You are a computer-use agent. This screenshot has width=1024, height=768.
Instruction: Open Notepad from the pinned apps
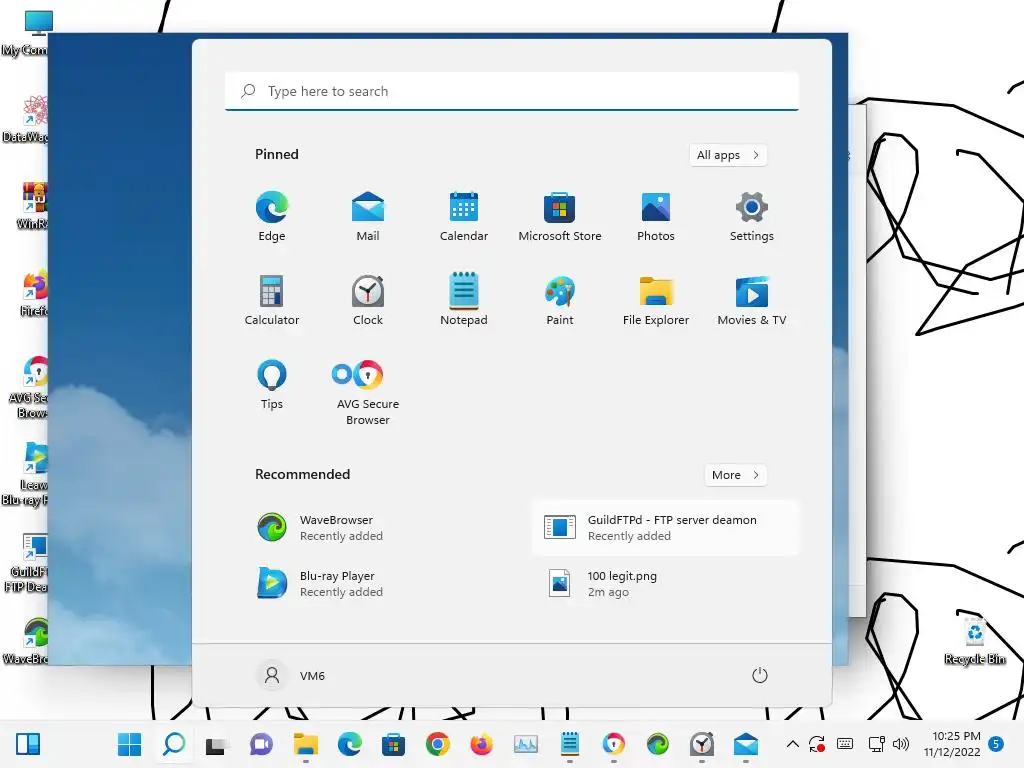coord(464,300)
